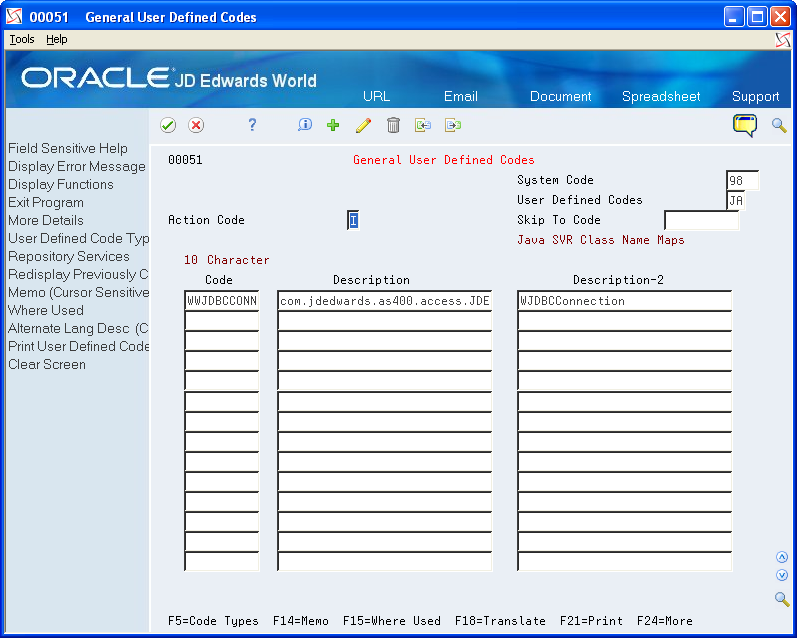The width and height of the screenshot is (797, 638).
Task: Open the Email link in the banner
Action: pyautogui.click(x=461, y=97)
